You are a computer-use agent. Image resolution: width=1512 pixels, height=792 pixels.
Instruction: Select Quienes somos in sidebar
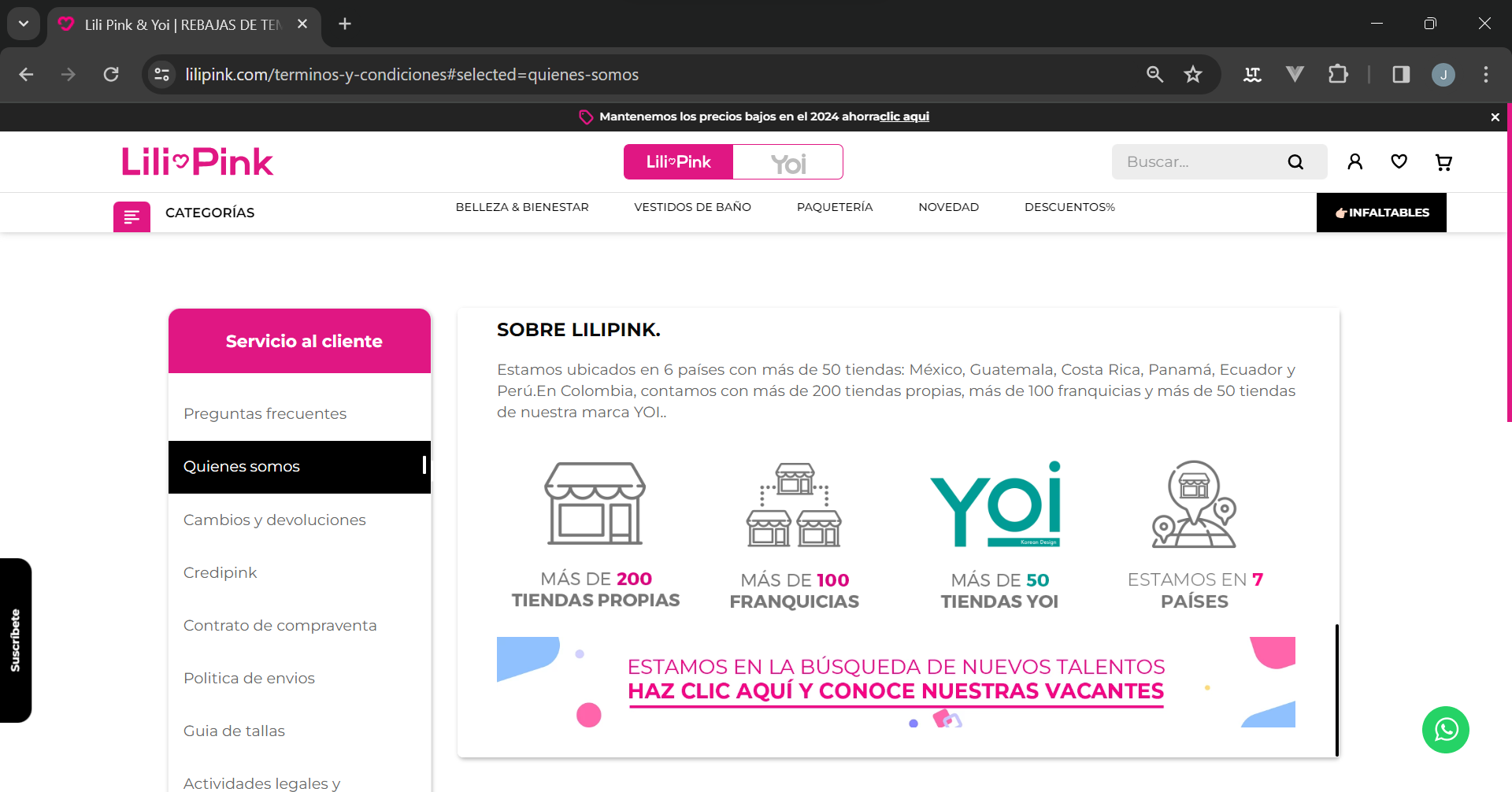click(299, 467)
